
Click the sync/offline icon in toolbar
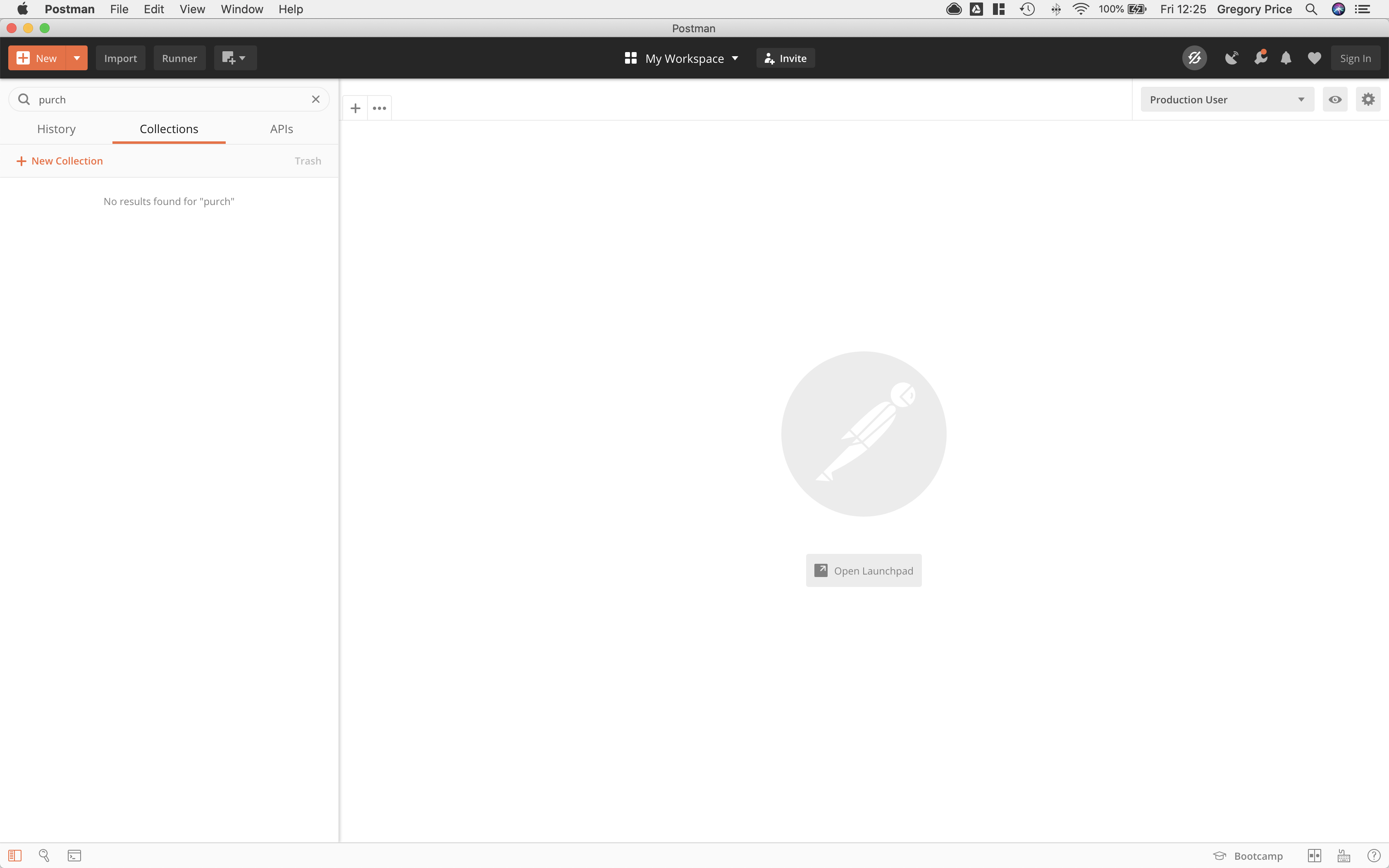(x=1195, y=58)
